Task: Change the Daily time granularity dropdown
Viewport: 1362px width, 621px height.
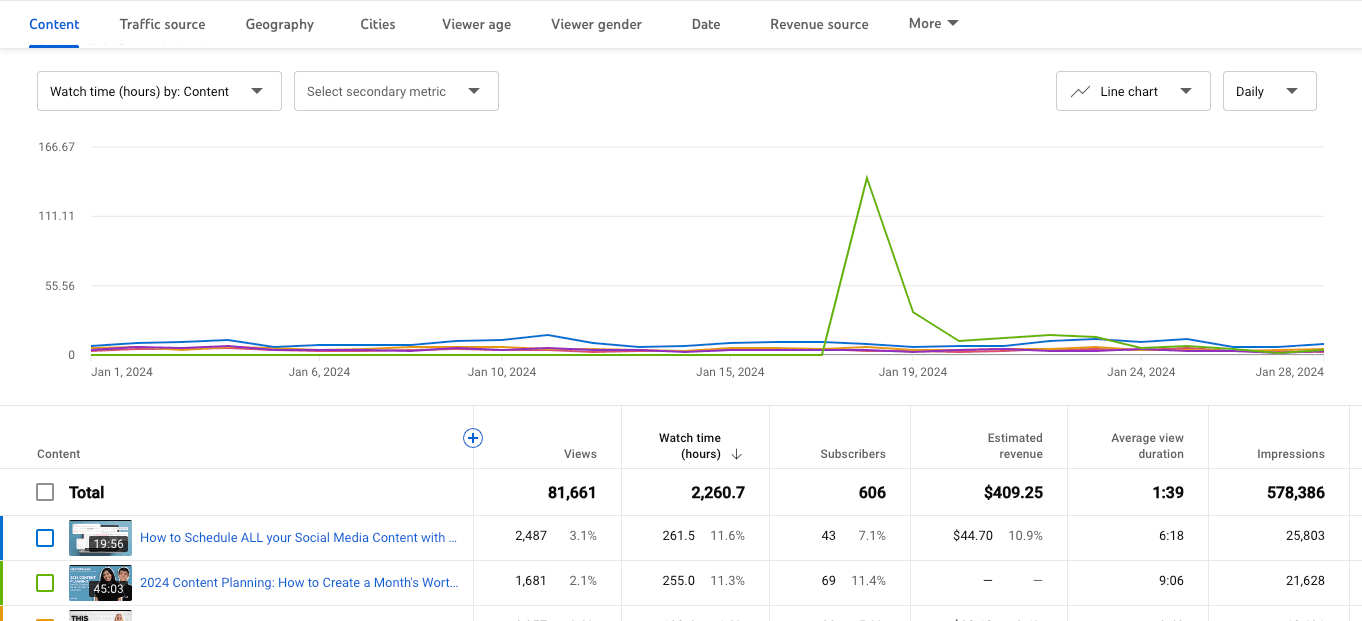Action: [x=1269, y=91]
